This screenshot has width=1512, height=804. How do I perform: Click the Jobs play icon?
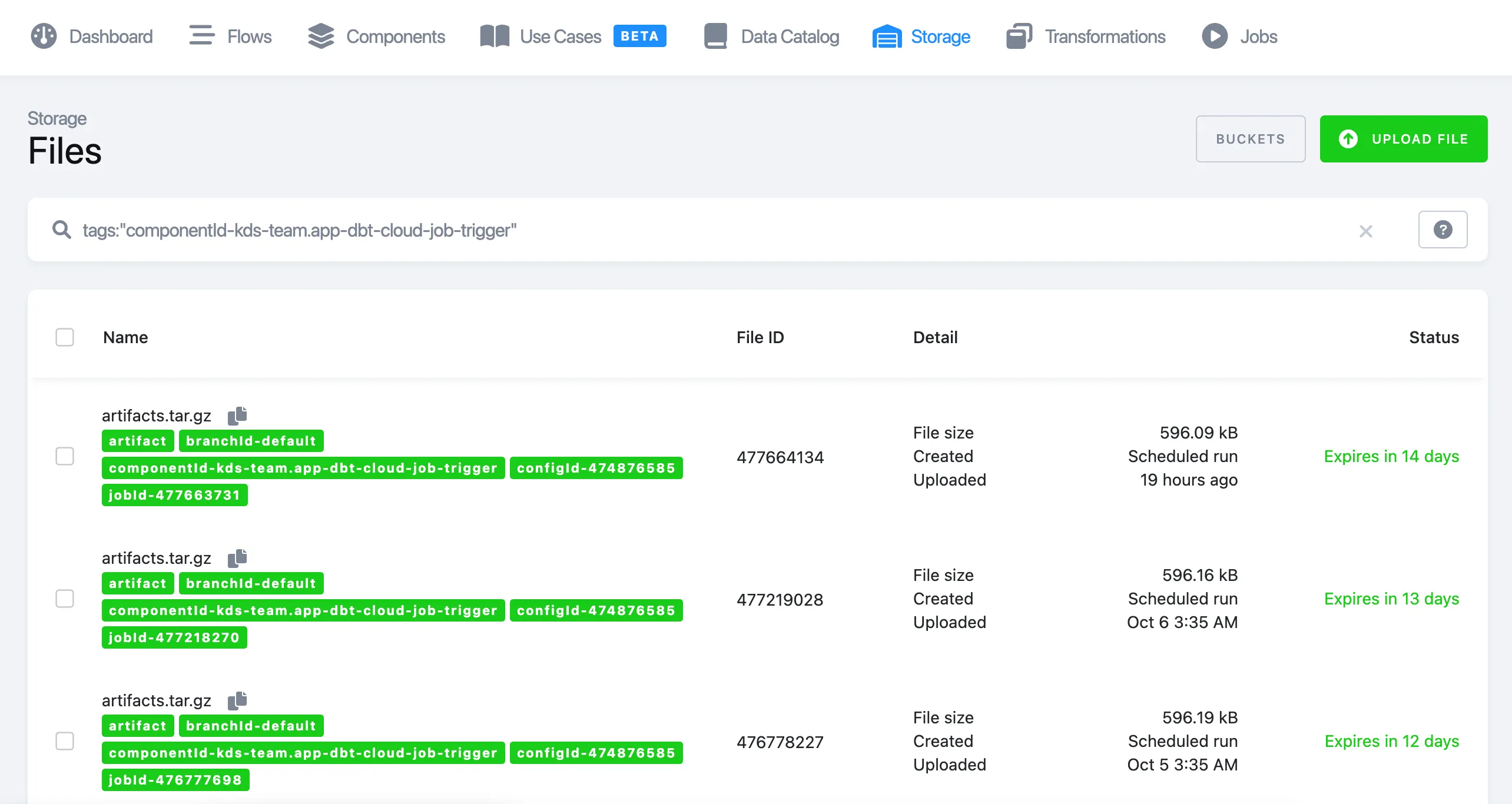coord(1215,36)
